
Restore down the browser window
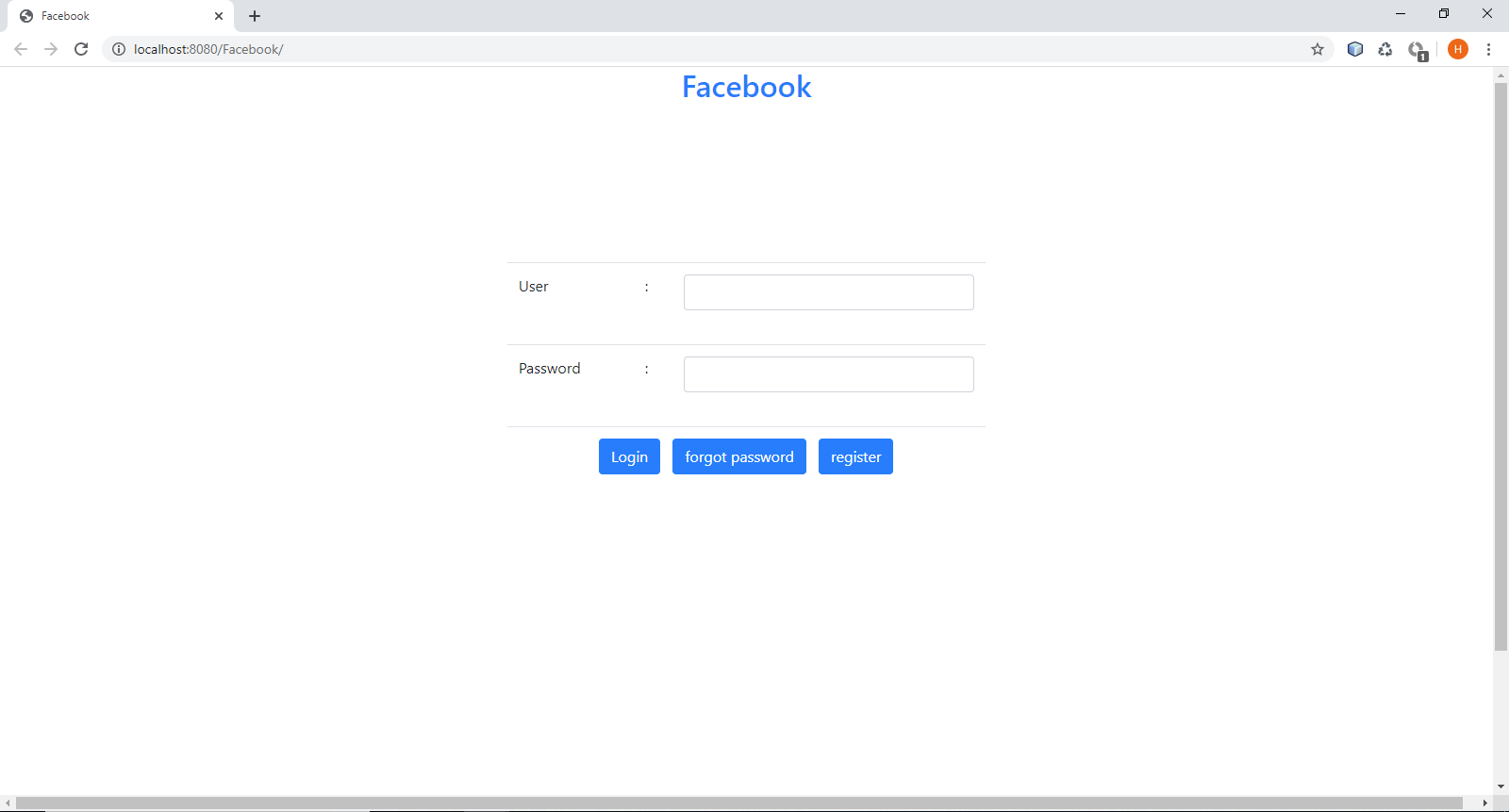tap(1444, 14)
